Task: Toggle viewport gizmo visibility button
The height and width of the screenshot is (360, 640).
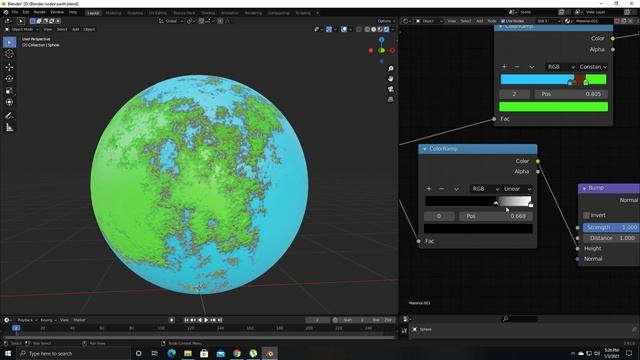Action: point(329,29)
